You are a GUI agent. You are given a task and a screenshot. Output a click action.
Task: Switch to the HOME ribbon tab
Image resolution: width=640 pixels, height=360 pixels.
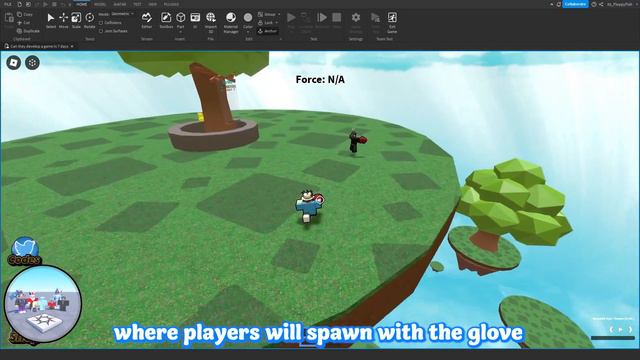[82, 4]
